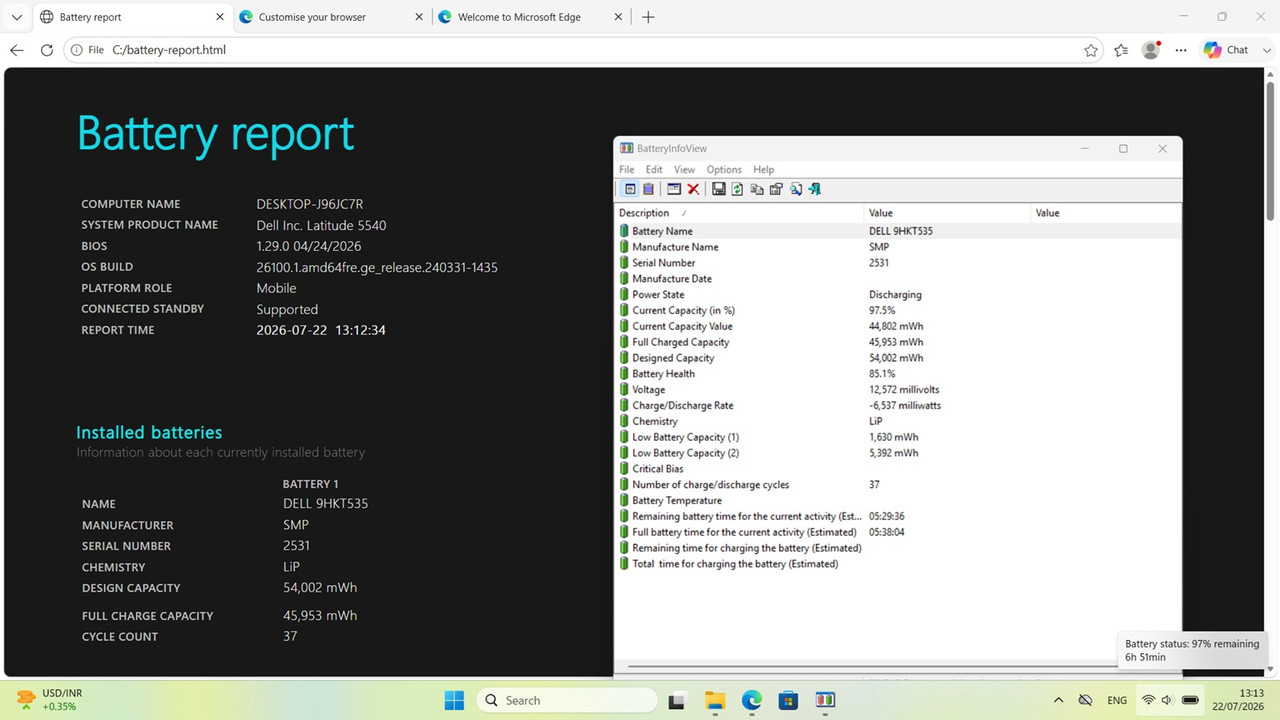
Task: Close the Welcome to Microsoft Edge tab
Action: 617,17
